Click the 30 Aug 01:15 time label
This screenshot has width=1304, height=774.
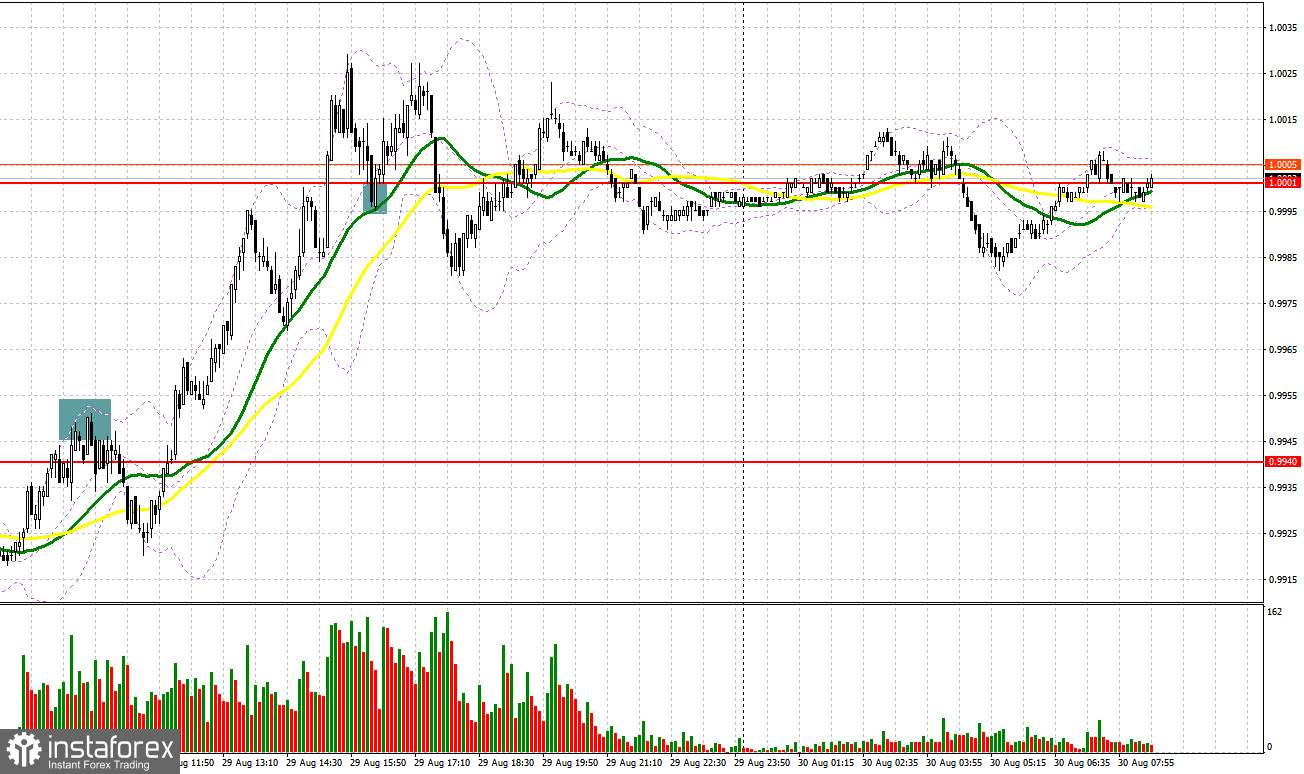click(826, 762)
